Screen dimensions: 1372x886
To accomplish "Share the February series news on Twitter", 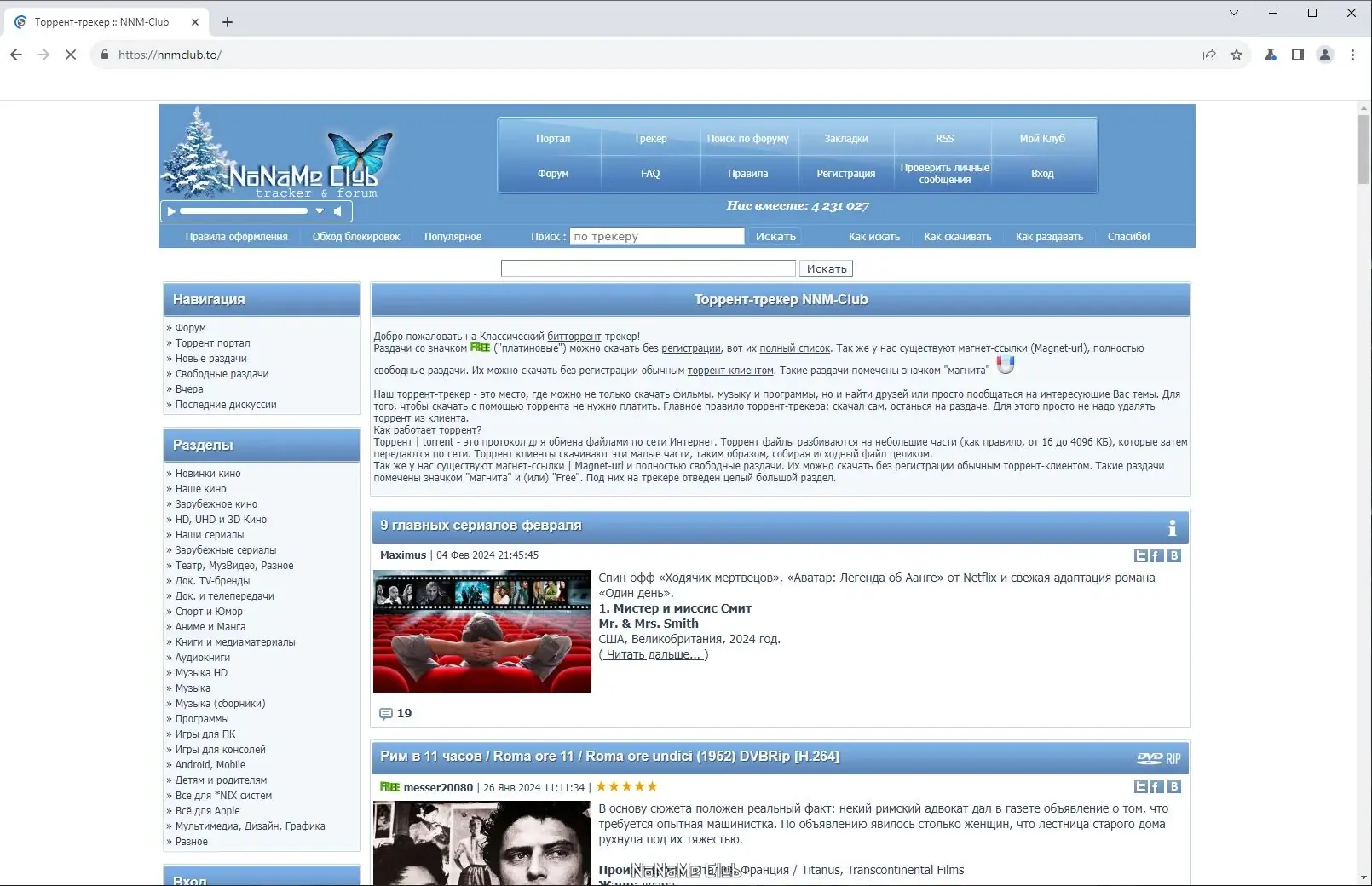I will (x=1140, y=555).
